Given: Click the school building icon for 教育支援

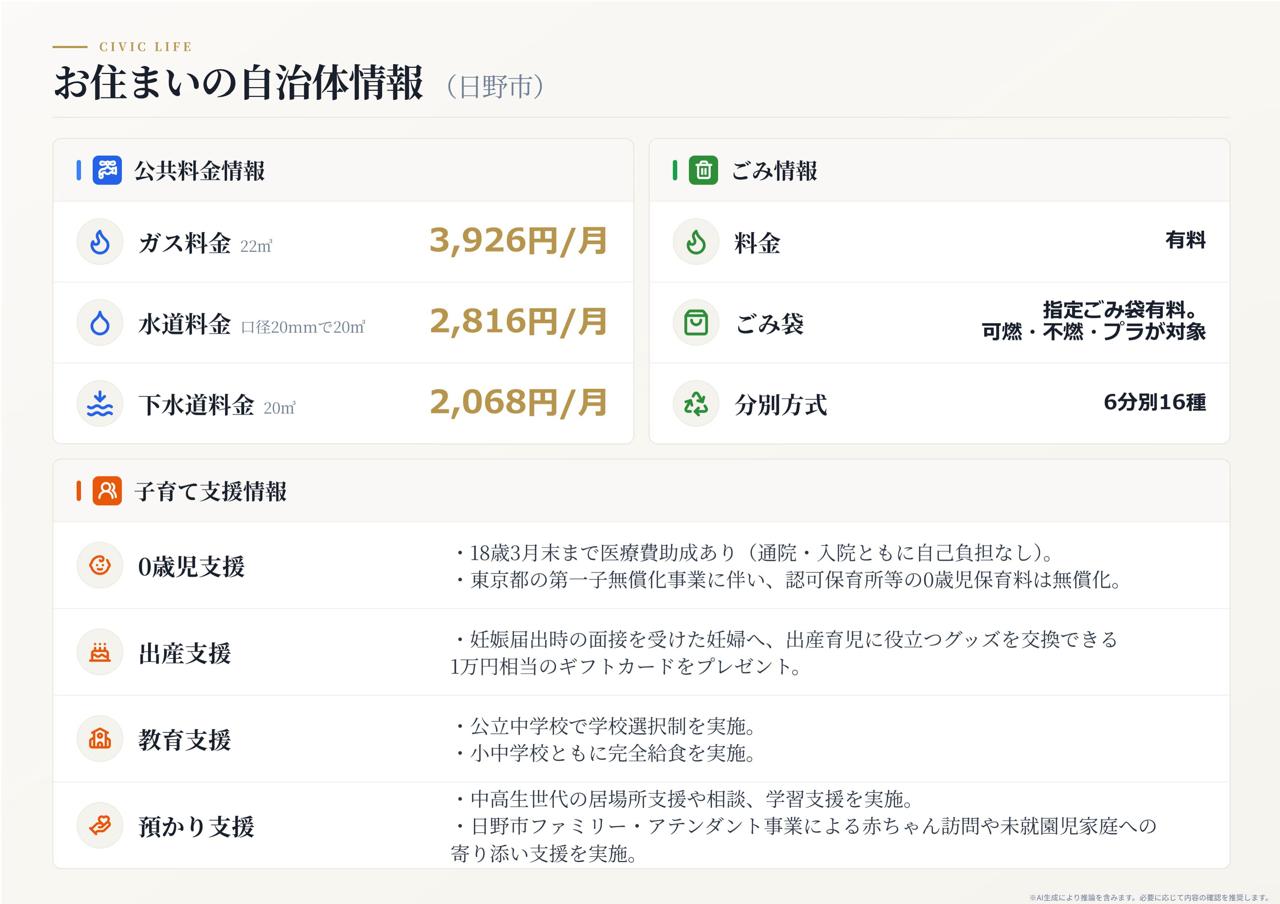Looking at the screenshot, I should [100, 739].
